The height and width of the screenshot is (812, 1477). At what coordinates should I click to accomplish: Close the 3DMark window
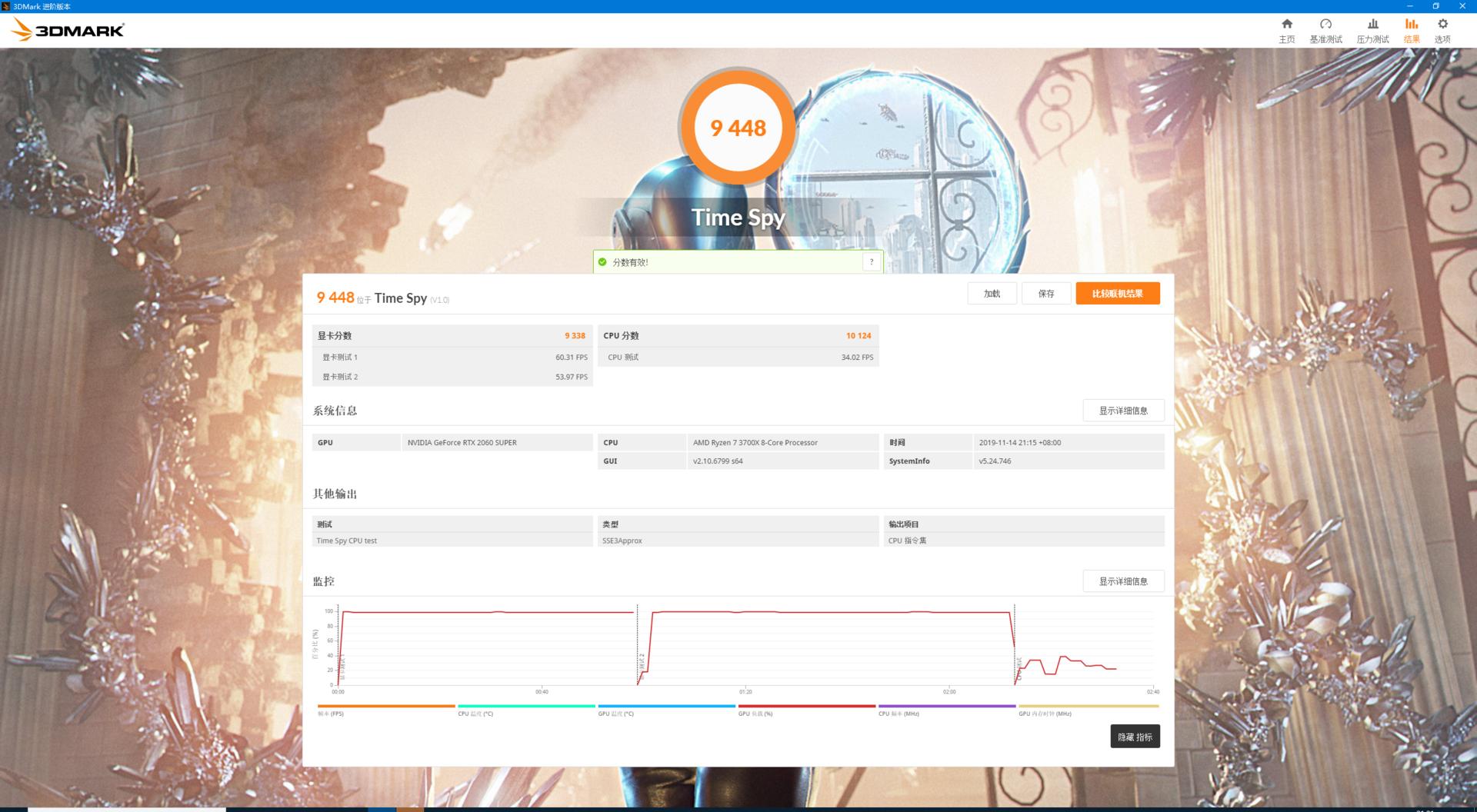click(1462, 6)
